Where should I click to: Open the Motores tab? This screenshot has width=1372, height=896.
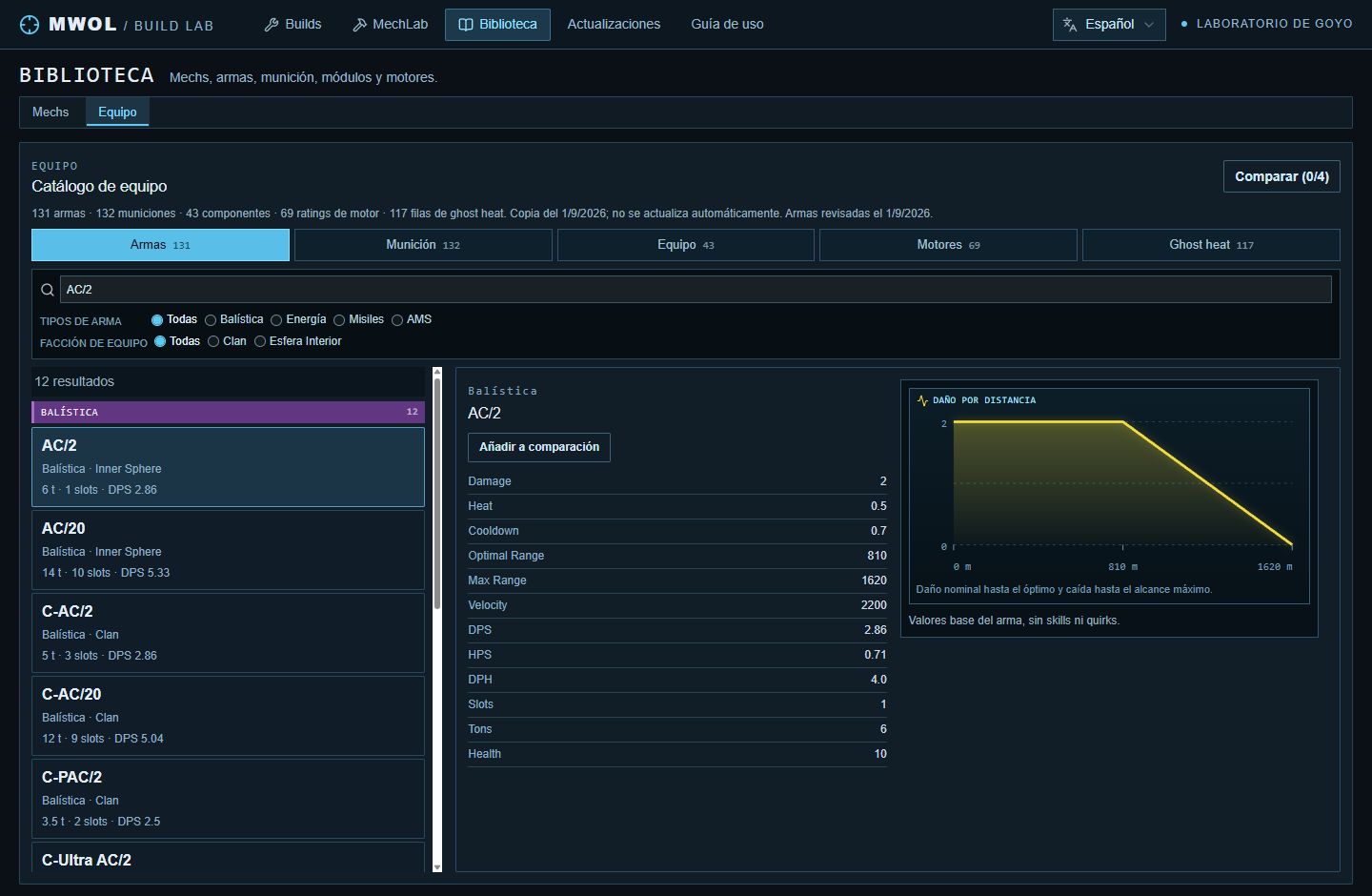pos(948,245)
